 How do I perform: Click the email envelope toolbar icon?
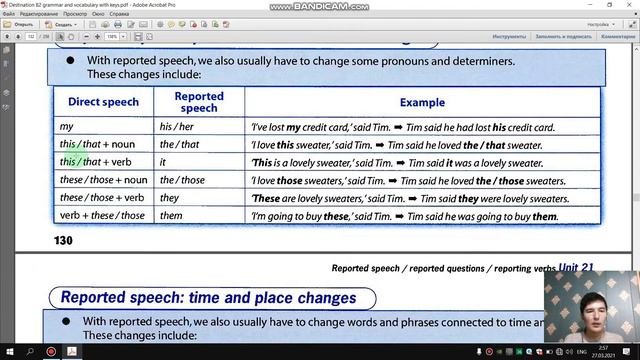[143, 24]
